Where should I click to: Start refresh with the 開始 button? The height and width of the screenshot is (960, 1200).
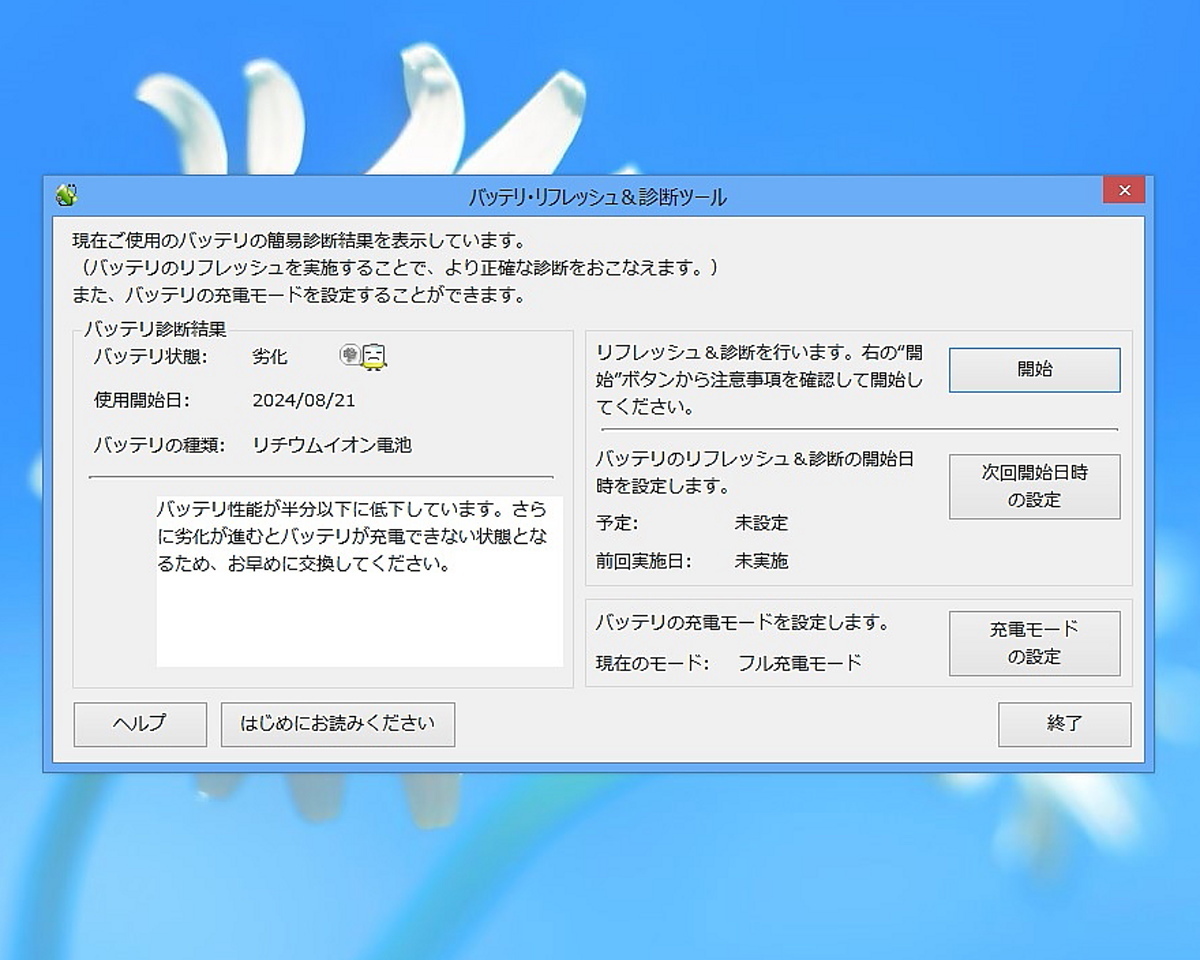[x=1034, y=369]
